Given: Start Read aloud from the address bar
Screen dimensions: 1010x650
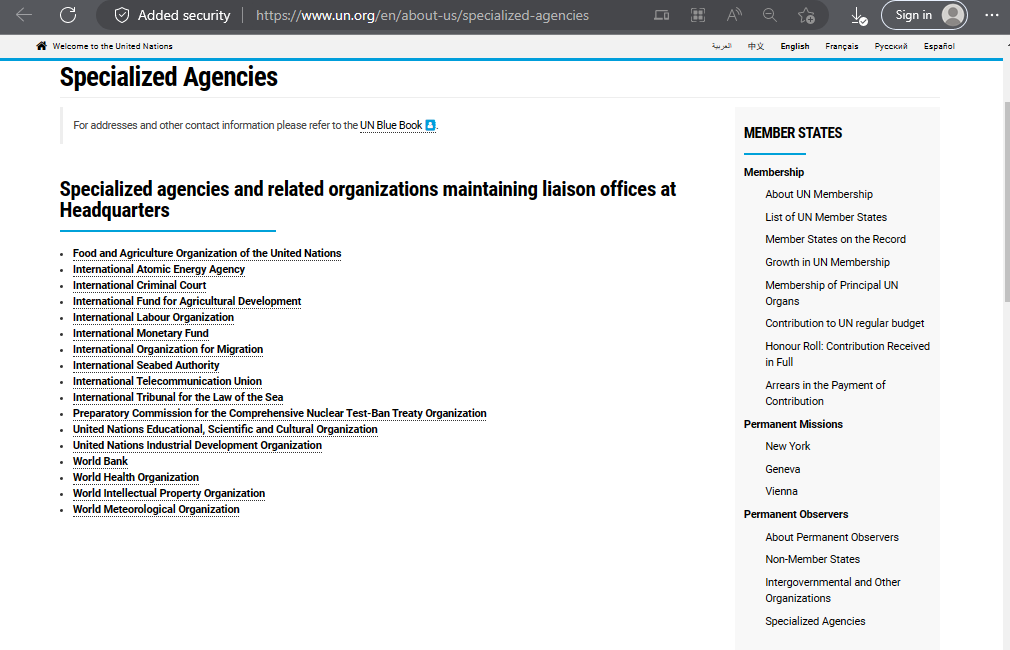Looking at the screenshot, I should point(734,15).
